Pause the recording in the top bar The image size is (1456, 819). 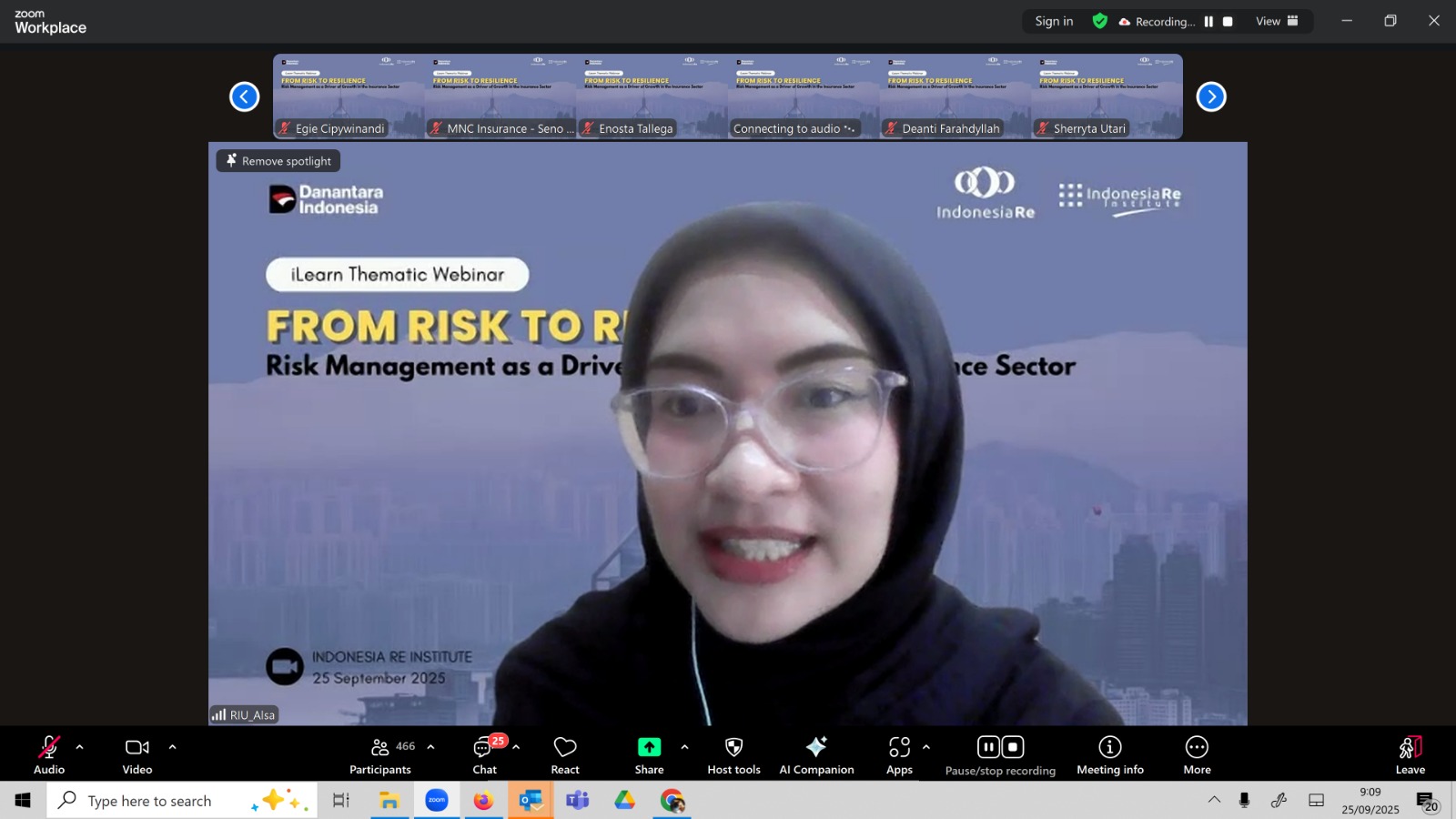tap(1208, 22)
